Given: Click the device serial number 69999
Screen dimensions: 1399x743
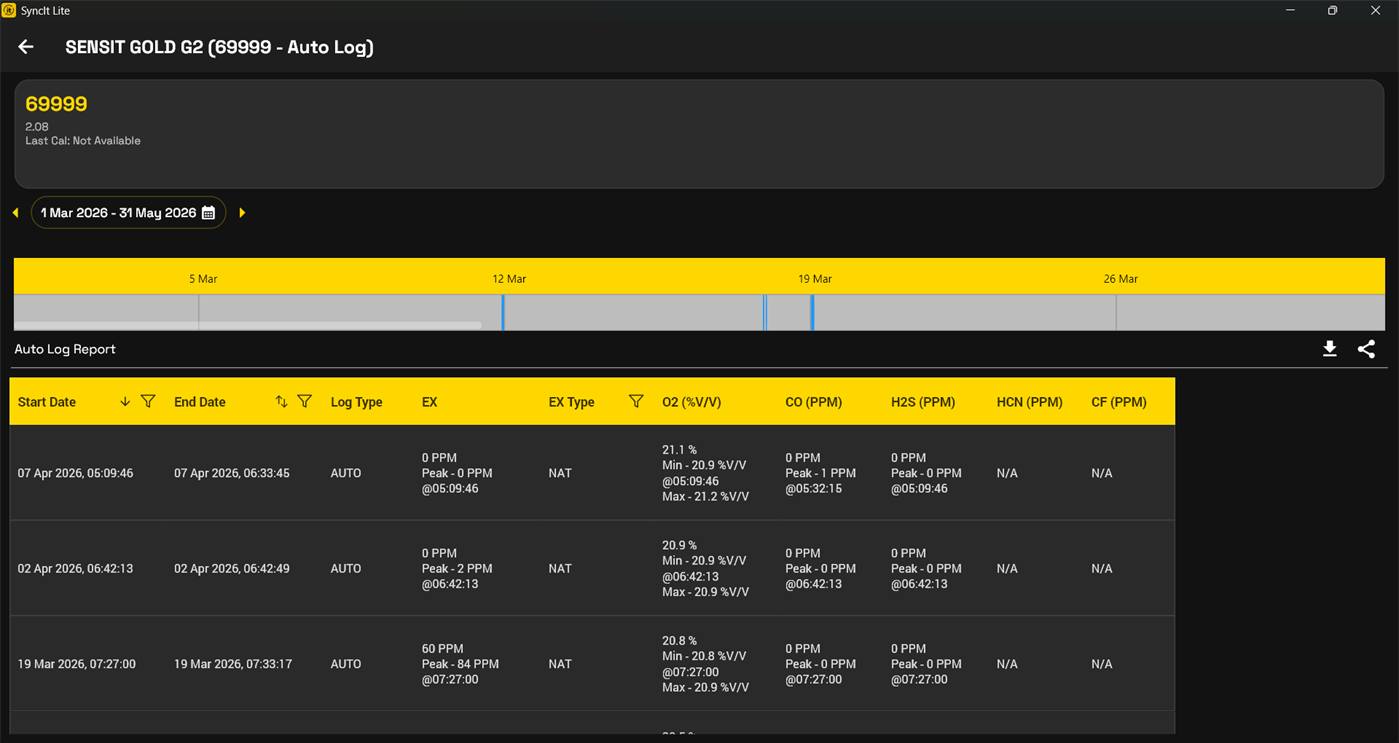Looking at the screenshot, I should click(x=56, y=104).
